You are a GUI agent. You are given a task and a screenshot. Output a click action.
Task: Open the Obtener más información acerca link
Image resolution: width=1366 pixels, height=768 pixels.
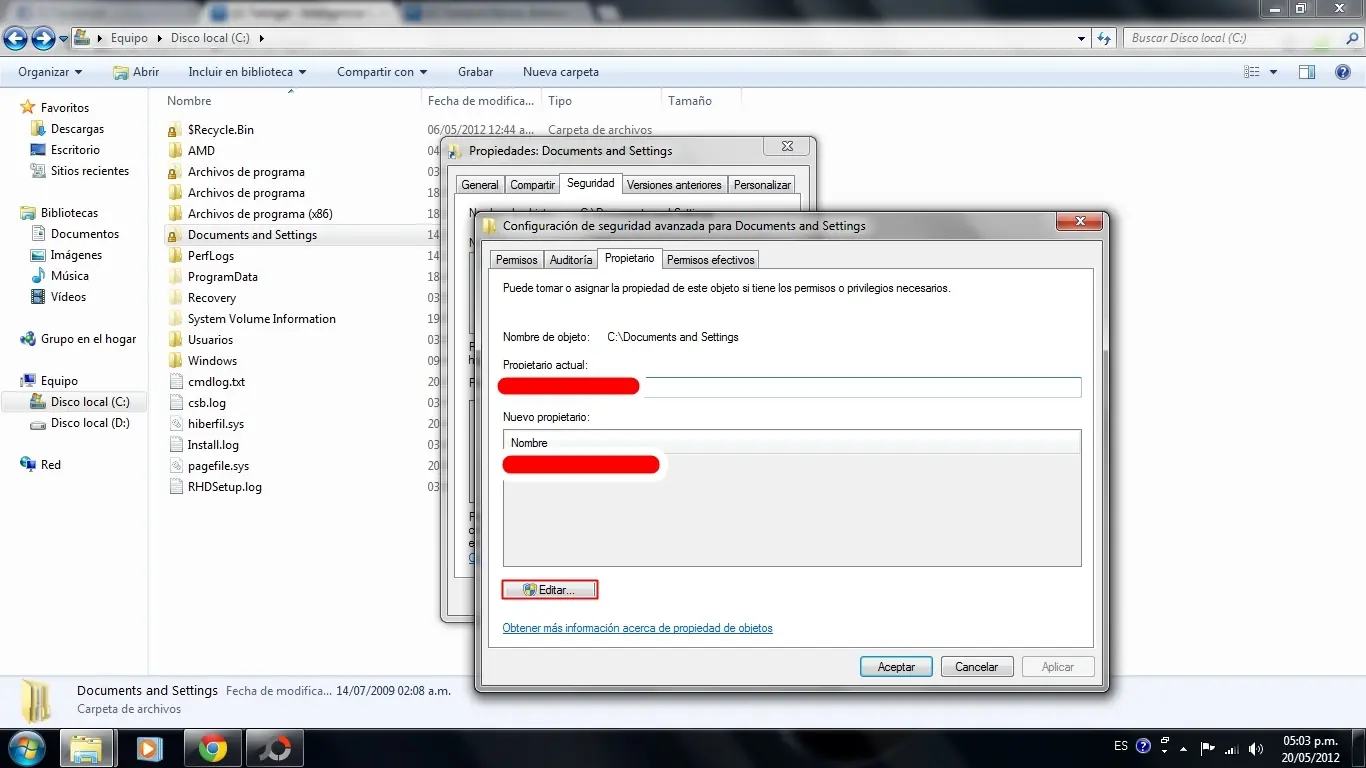click(638, 628)
